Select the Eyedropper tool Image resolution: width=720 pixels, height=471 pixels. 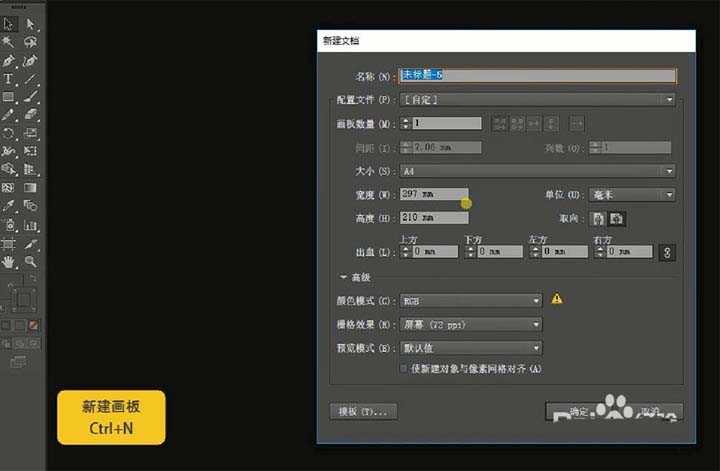(9, 206)
